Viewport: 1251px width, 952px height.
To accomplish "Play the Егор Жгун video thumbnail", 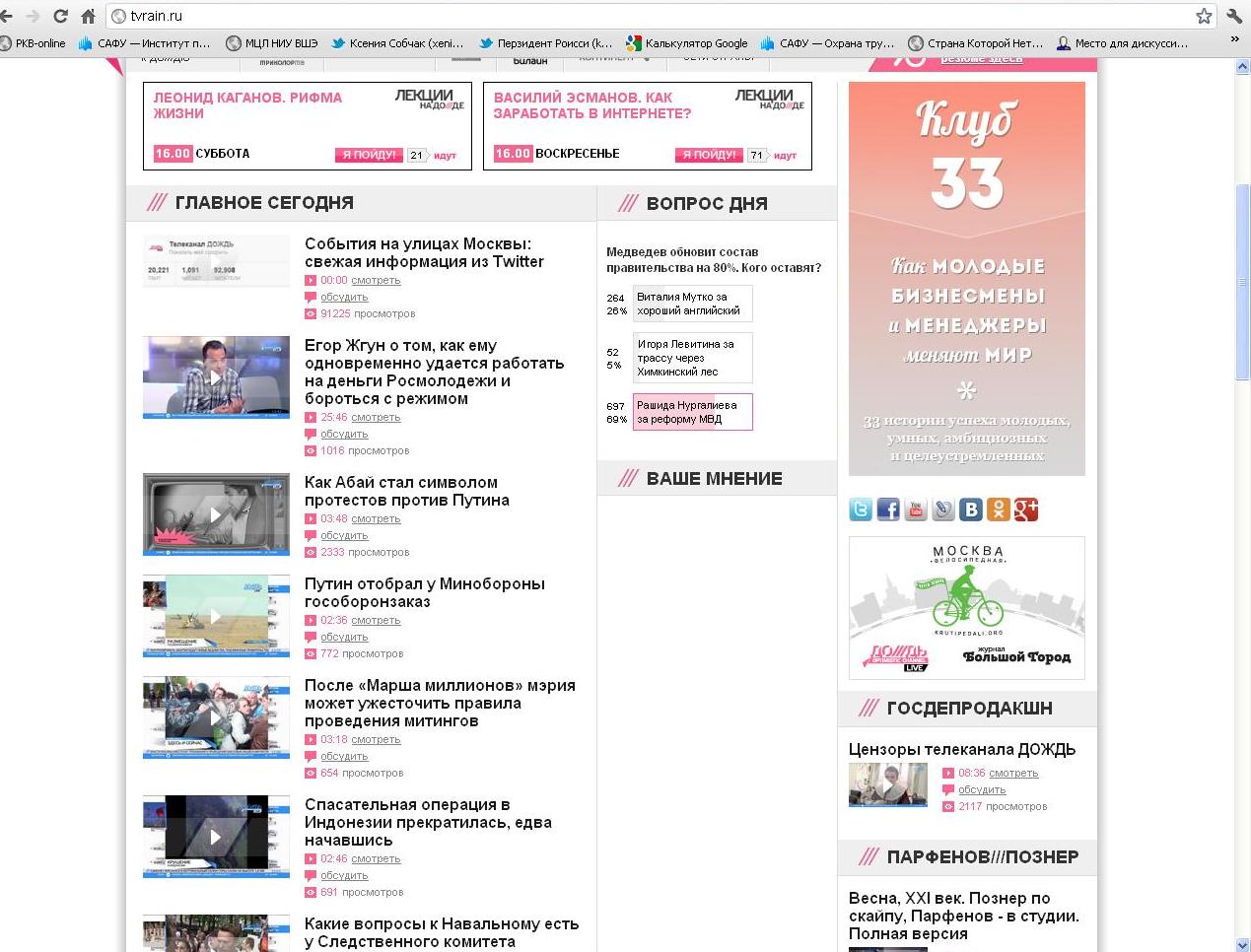I will (216, 377).
